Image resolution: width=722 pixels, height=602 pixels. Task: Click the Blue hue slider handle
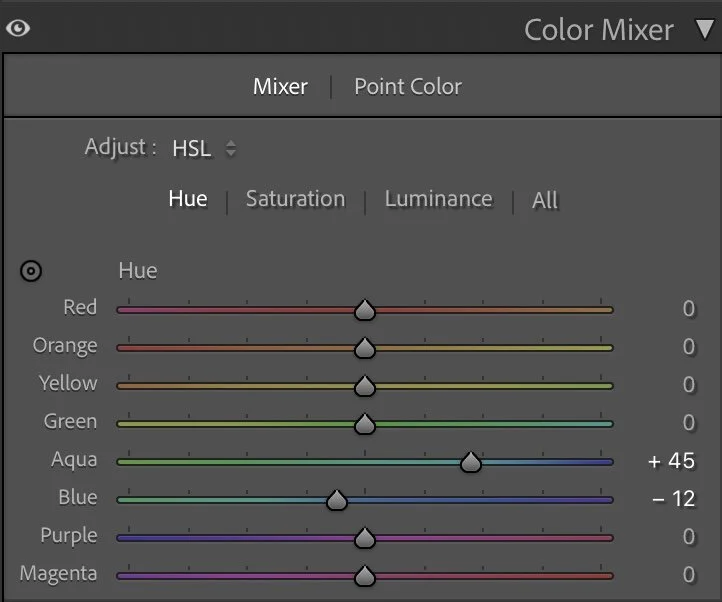(337, 500)
